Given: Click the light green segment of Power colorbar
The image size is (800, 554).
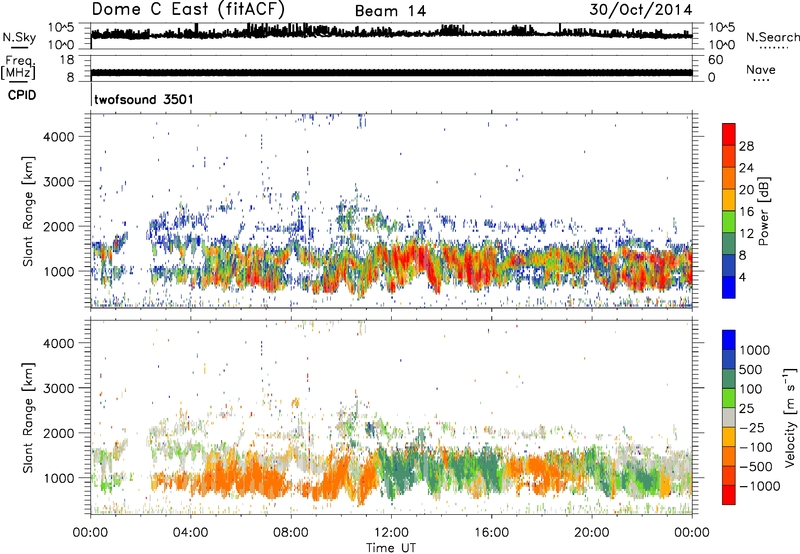Looking at the screenshot, I should coord(729,221).
